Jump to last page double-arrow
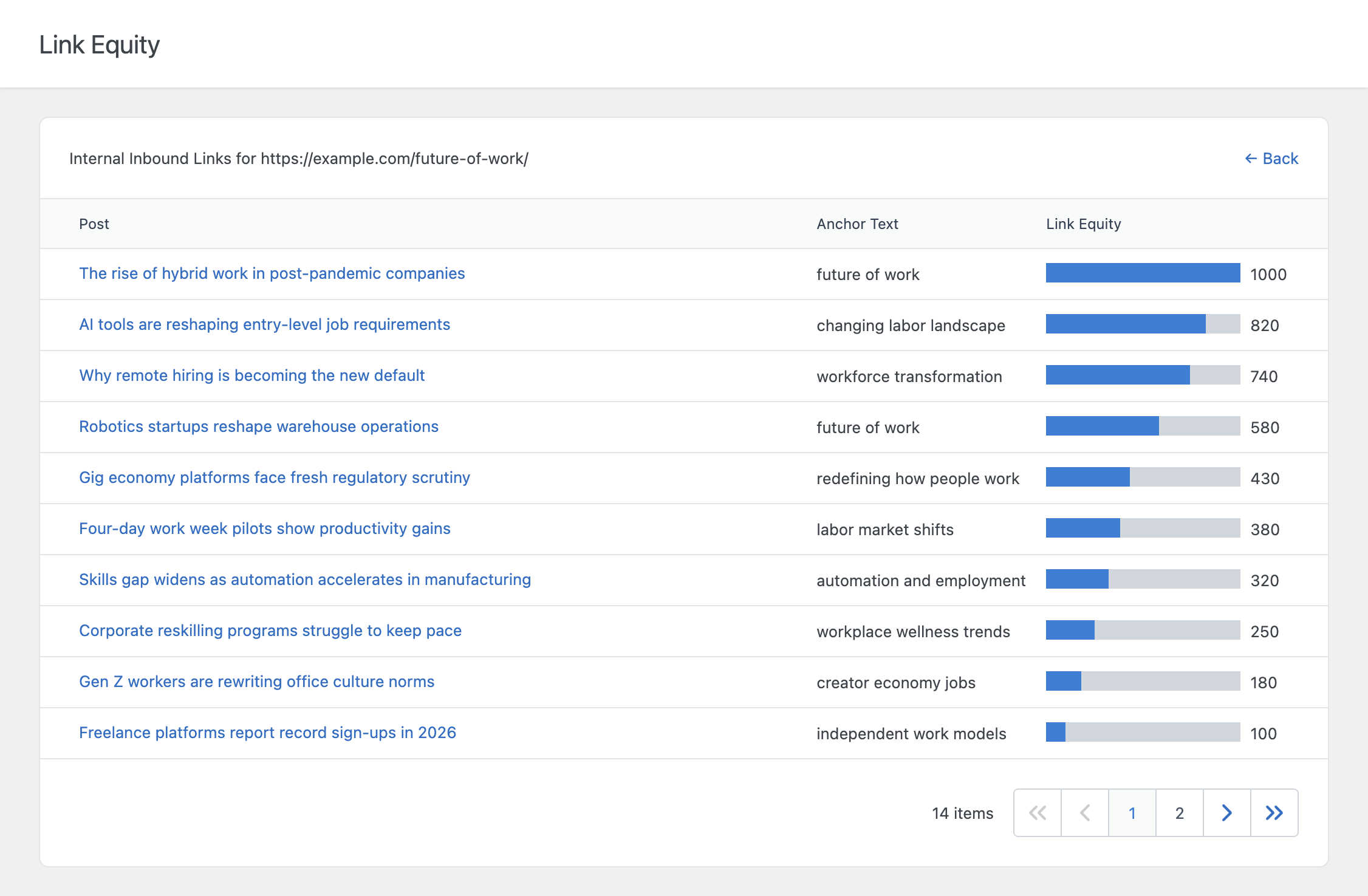Screen dimensions: 1368x896 pos(1274,813)
